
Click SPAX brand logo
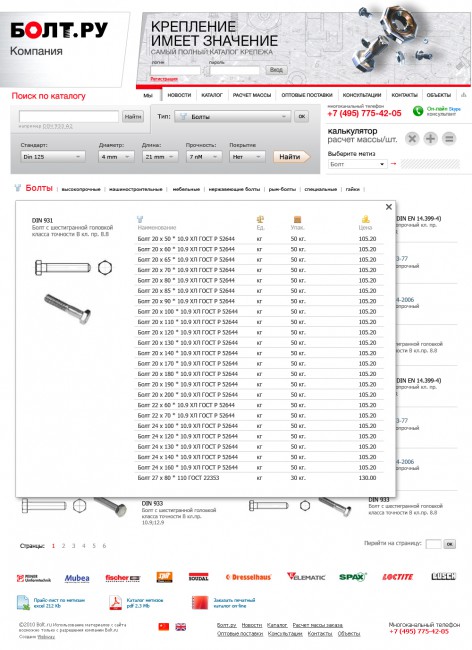(353, 577)
